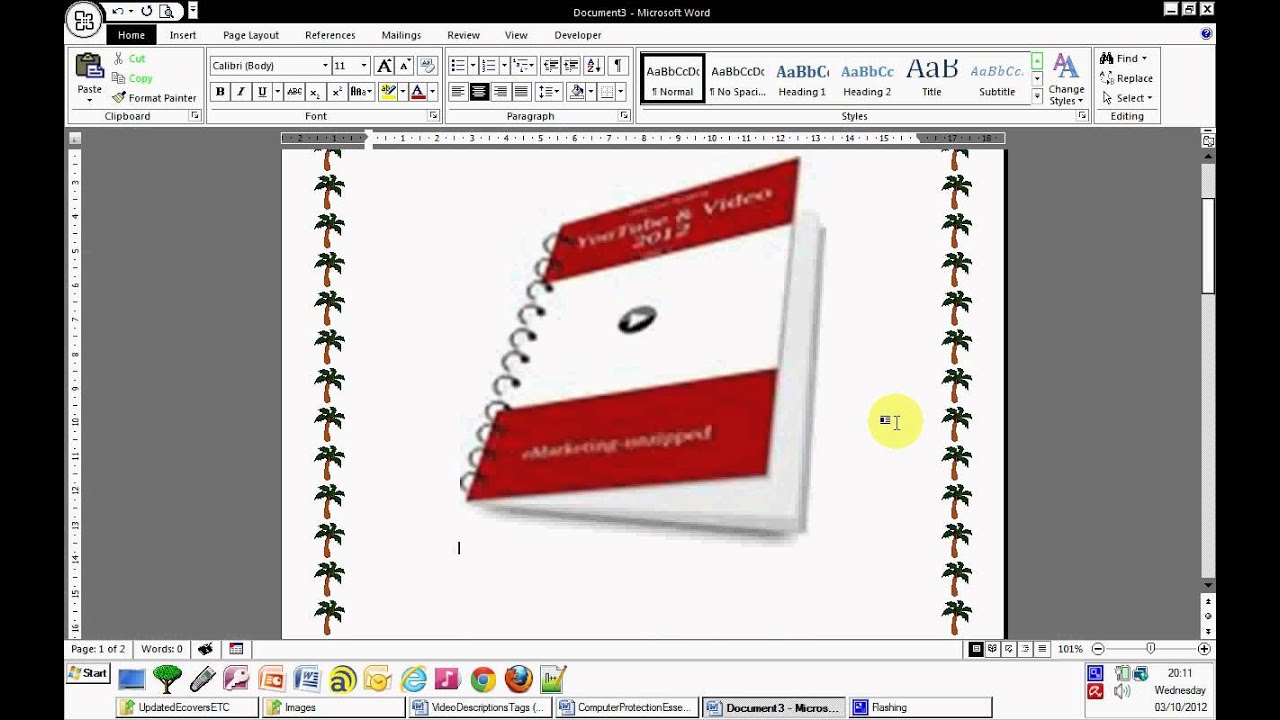Click the macro recording status bar icon

point(236,649)
